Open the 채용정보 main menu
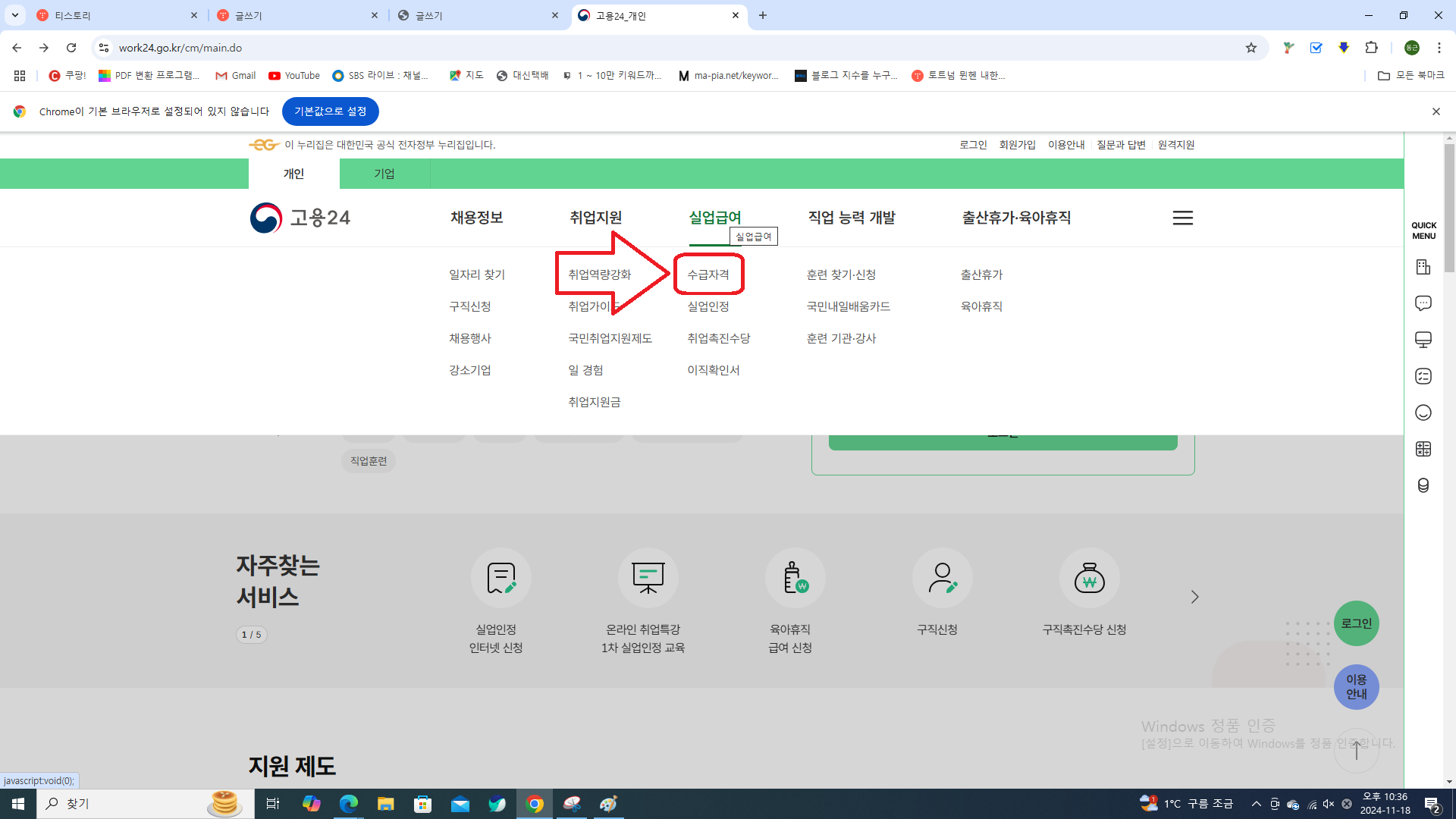This screenshot has height=819, width=1456. [x=476, y=218]
